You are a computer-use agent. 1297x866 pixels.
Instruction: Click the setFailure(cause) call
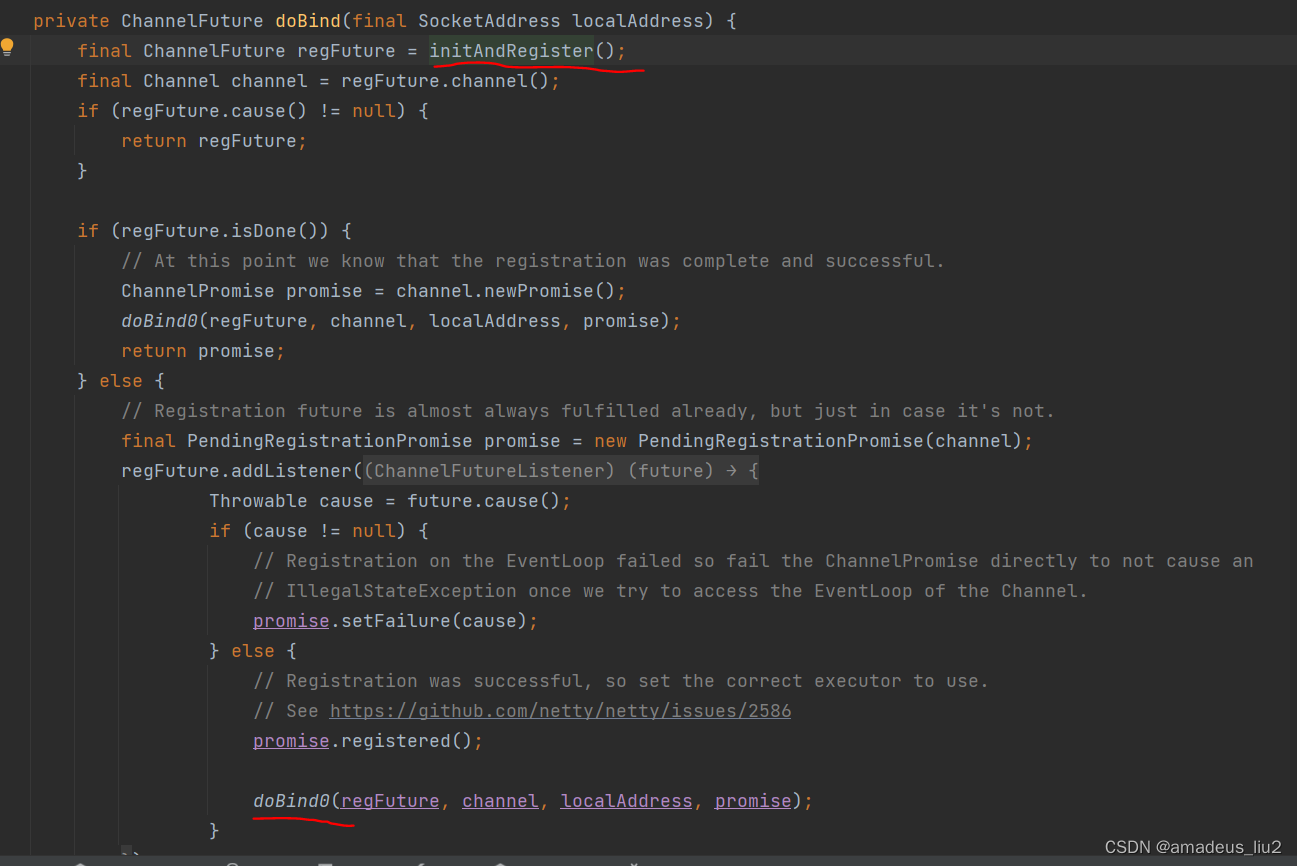[x=434, y=621]
